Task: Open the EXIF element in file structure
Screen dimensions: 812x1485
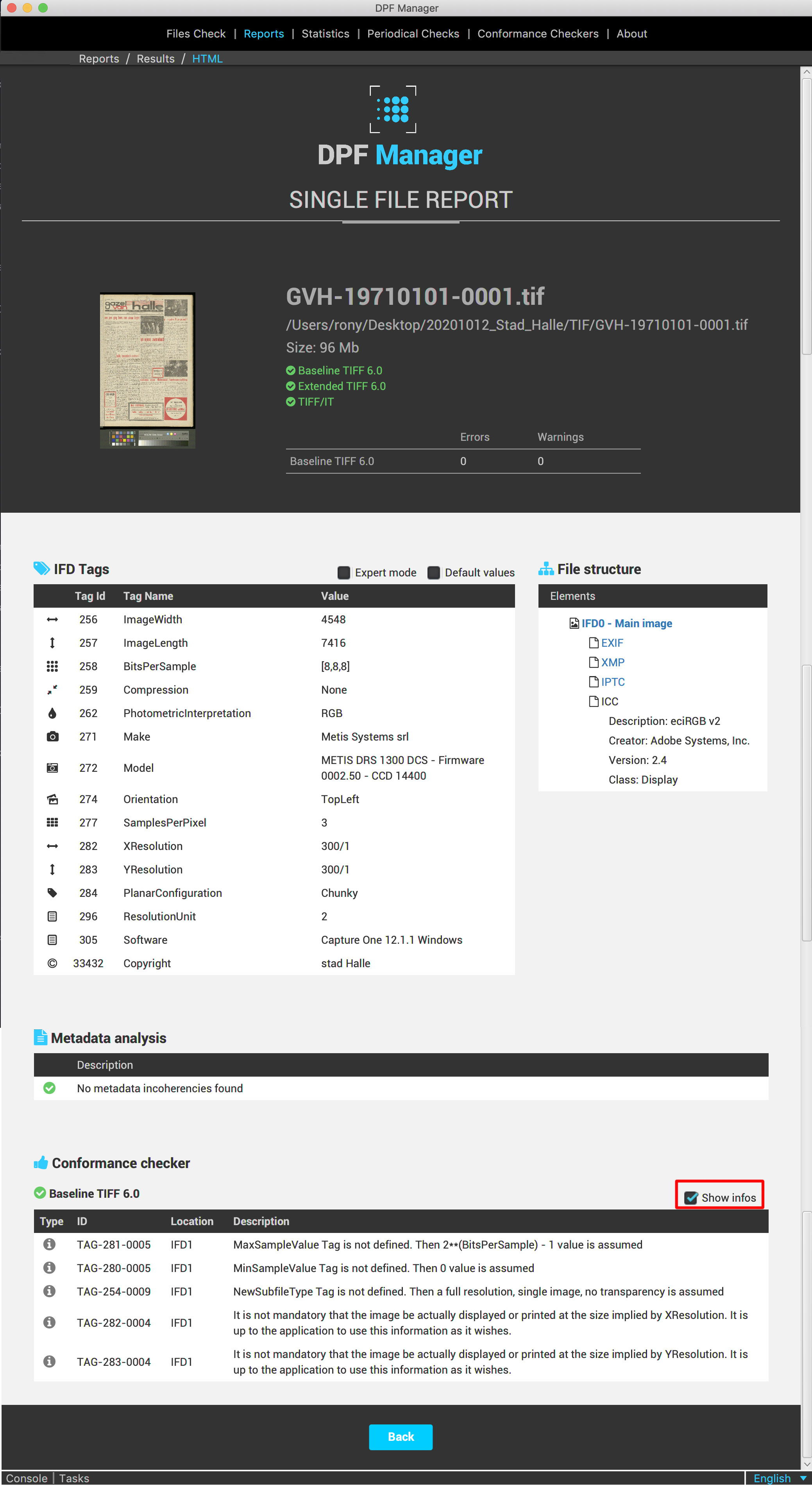Action: [x=612, y=643]
